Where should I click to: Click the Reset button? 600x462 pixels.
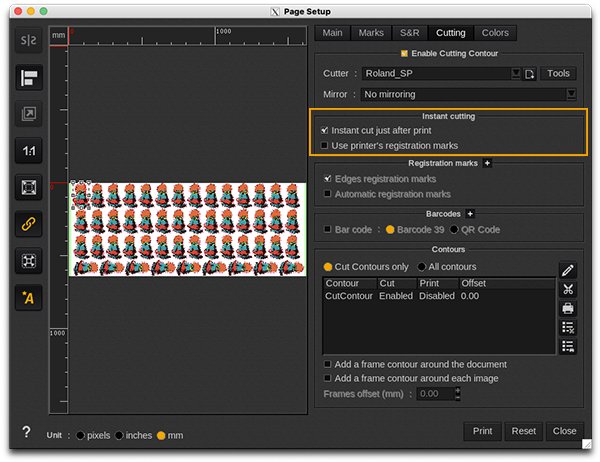click(x=523, y=431)
